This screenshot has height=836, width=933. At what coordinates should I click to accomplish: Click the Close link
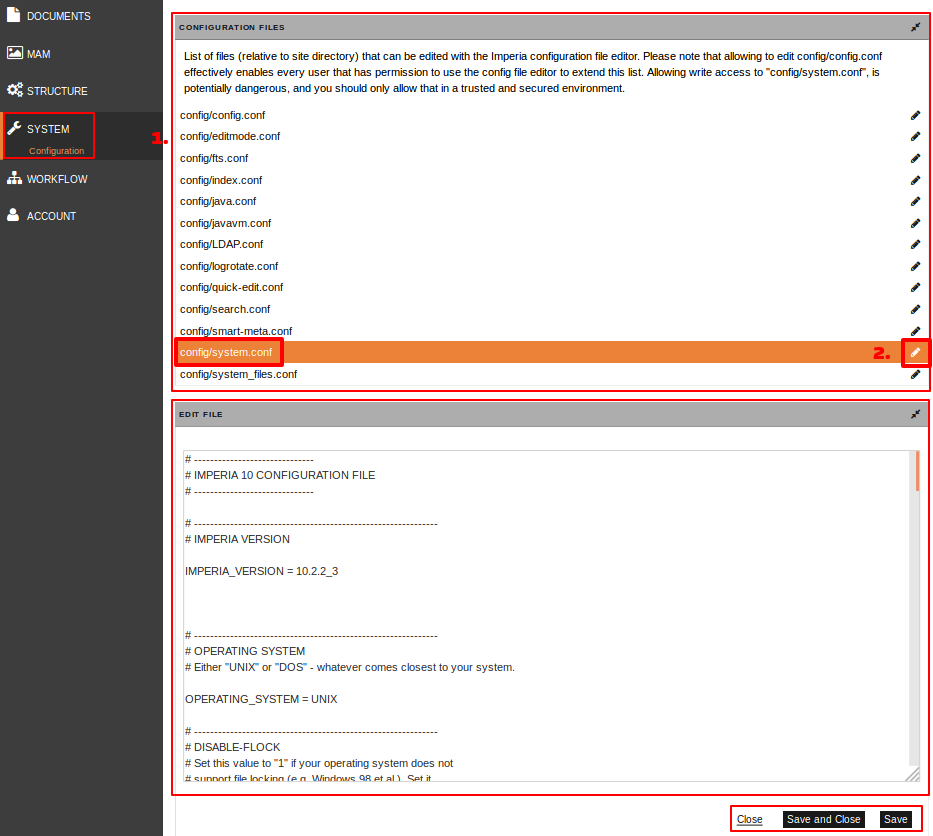coord(749,819)
